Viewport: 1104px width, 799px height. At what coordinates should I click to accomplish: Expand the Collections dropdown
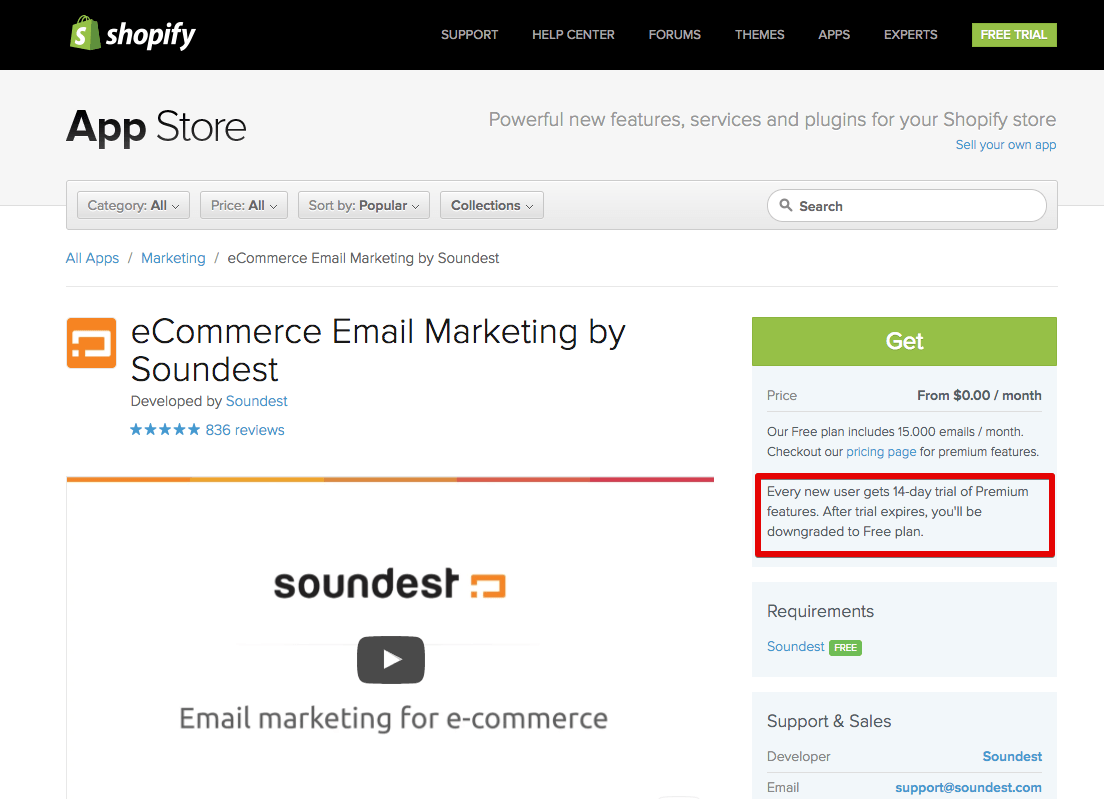(x=491, y=205)
